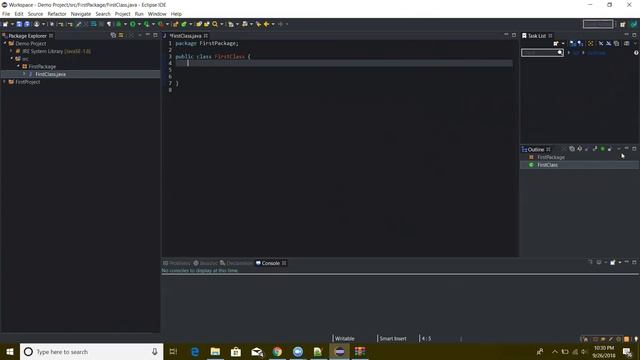This screenshot has height=360, width=640.
Task: Open Debug icon dropdown arrow
Action: (x=125, y=24)
